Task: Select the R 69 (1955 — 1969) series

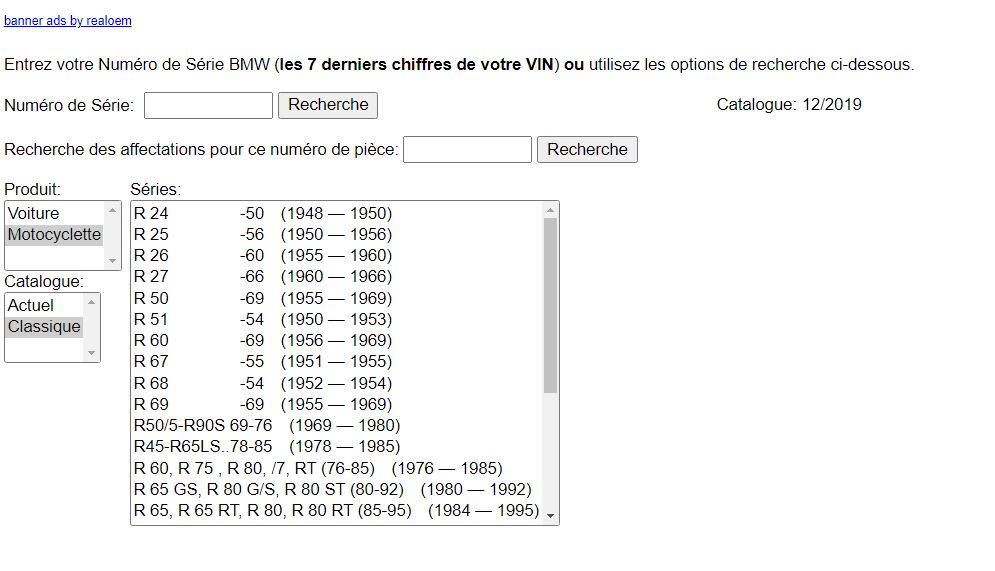Action: [262, 404]
